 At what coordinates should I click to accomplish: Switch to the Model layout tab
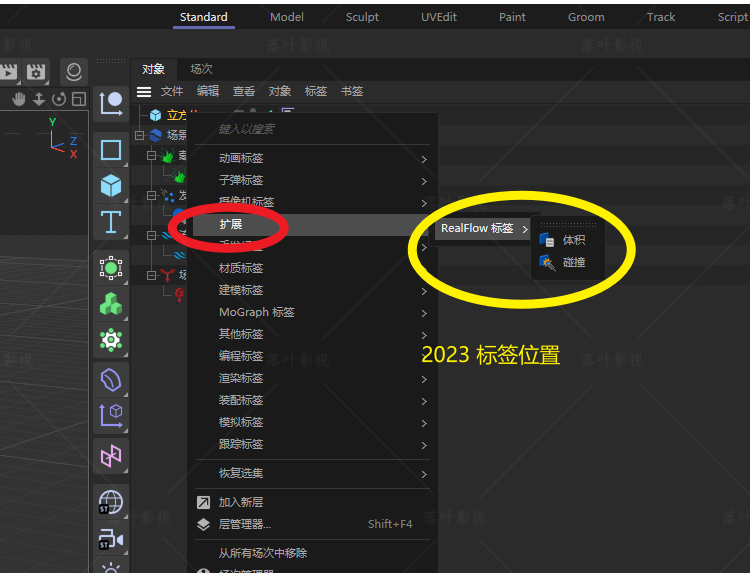pyautogui.click(x=287, y=17)
